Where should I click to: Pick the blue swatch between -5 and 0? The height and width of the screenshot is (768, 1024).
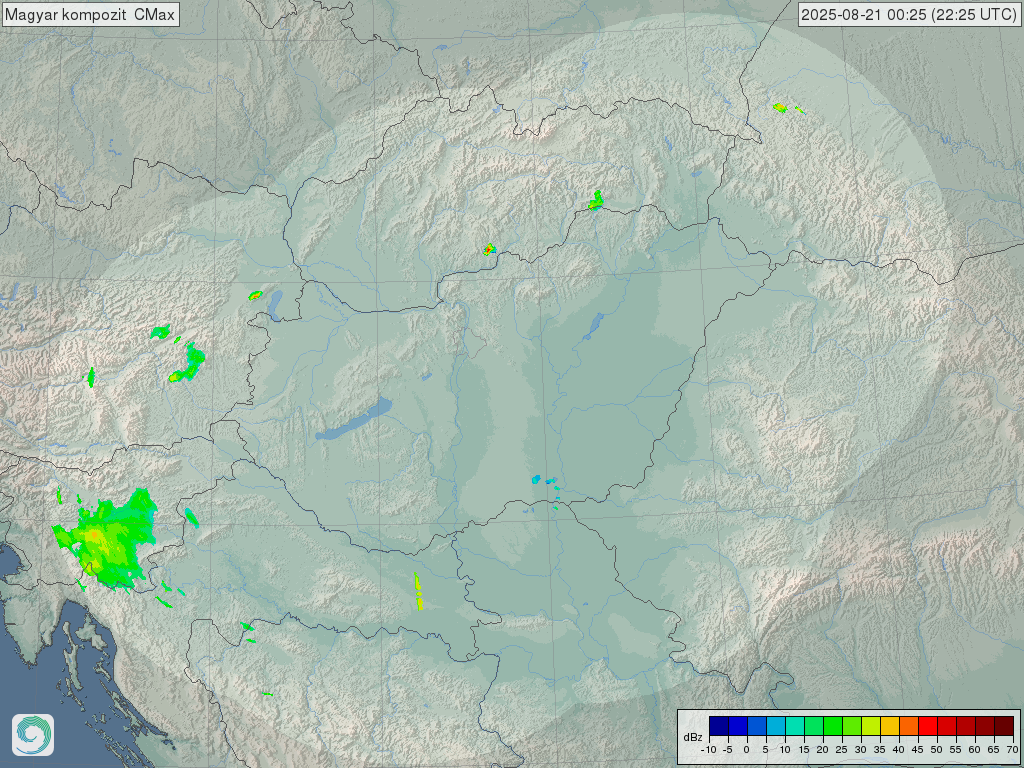[738, 726]
